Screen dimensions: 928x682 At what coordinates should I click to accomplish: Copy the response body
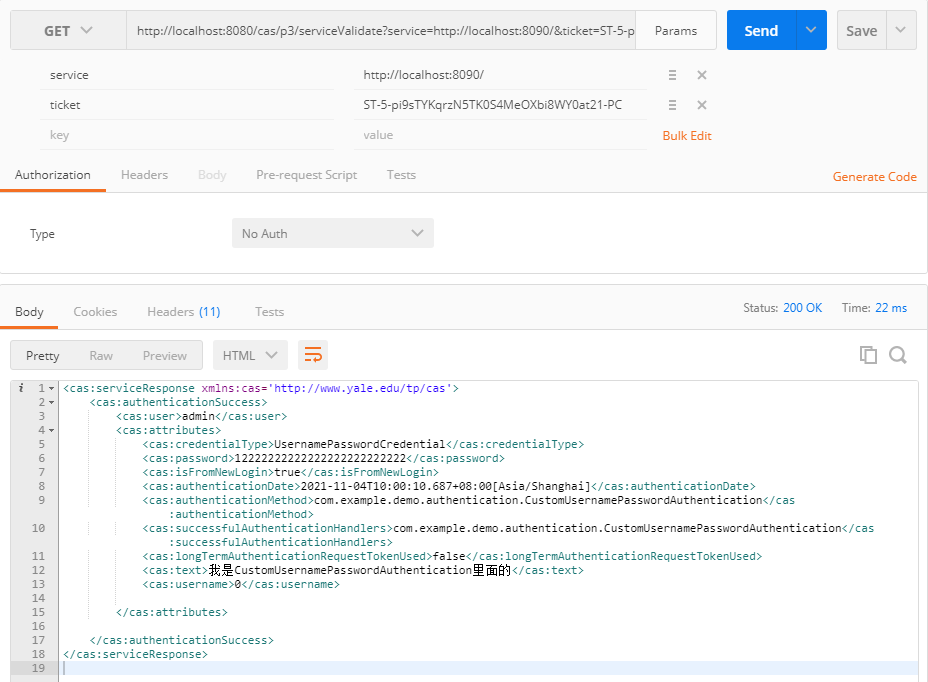tap(868, 354)
